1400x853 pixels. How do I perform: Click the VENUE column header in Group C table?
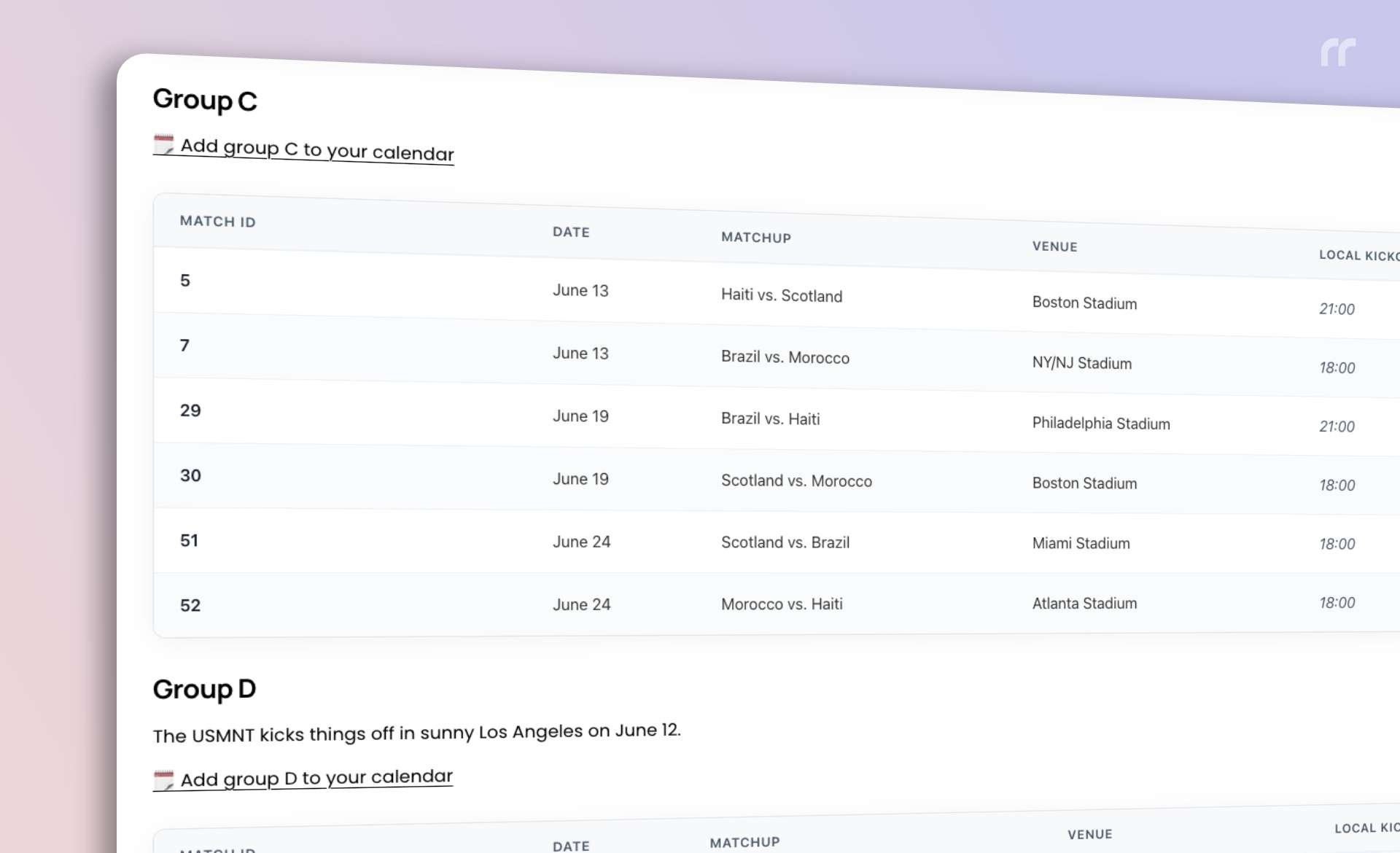pyautogui.click(x=1054, y=246)
